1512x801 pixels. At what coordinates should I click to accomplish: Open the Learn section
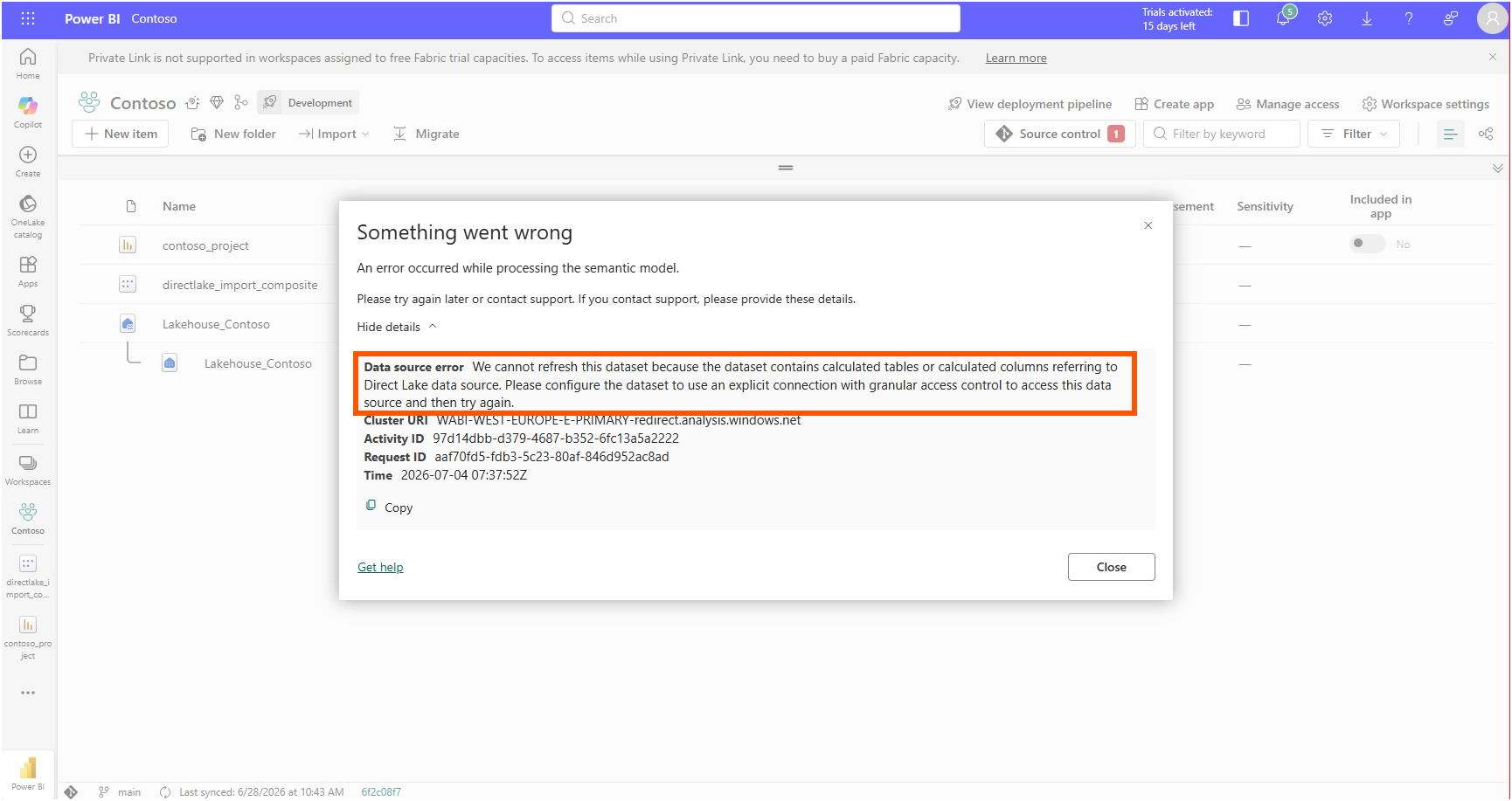(x=28, y=418)
